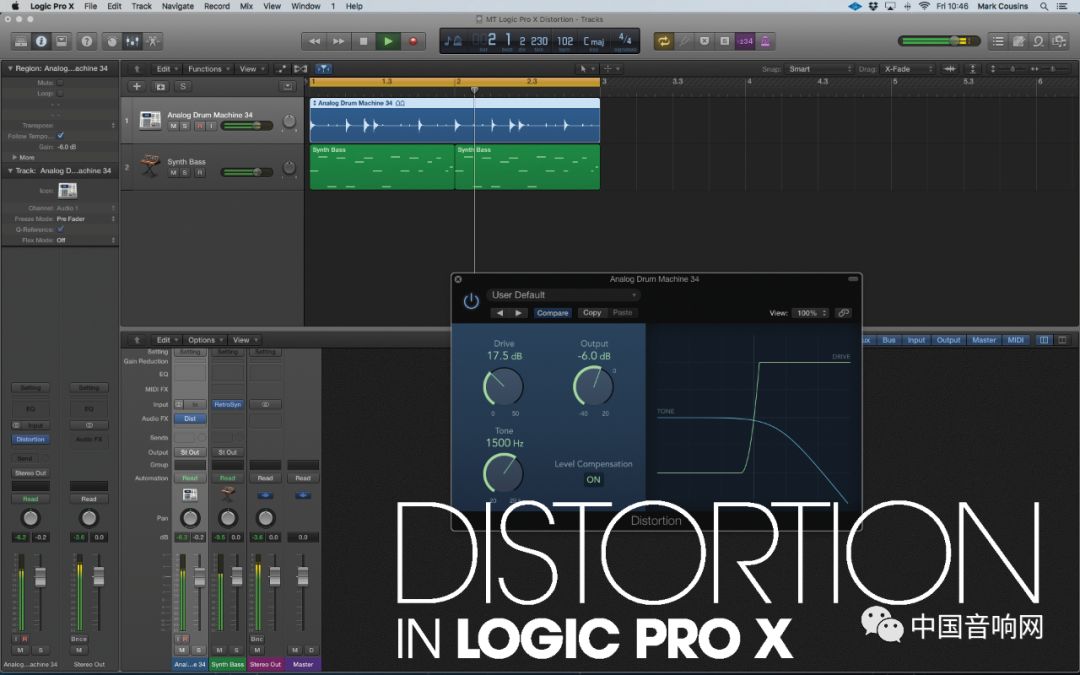Image resolution: width=1080 pixels, height=675 pixels.
Task: Toggle Level Compensation ON button
Action: point(593,479)
